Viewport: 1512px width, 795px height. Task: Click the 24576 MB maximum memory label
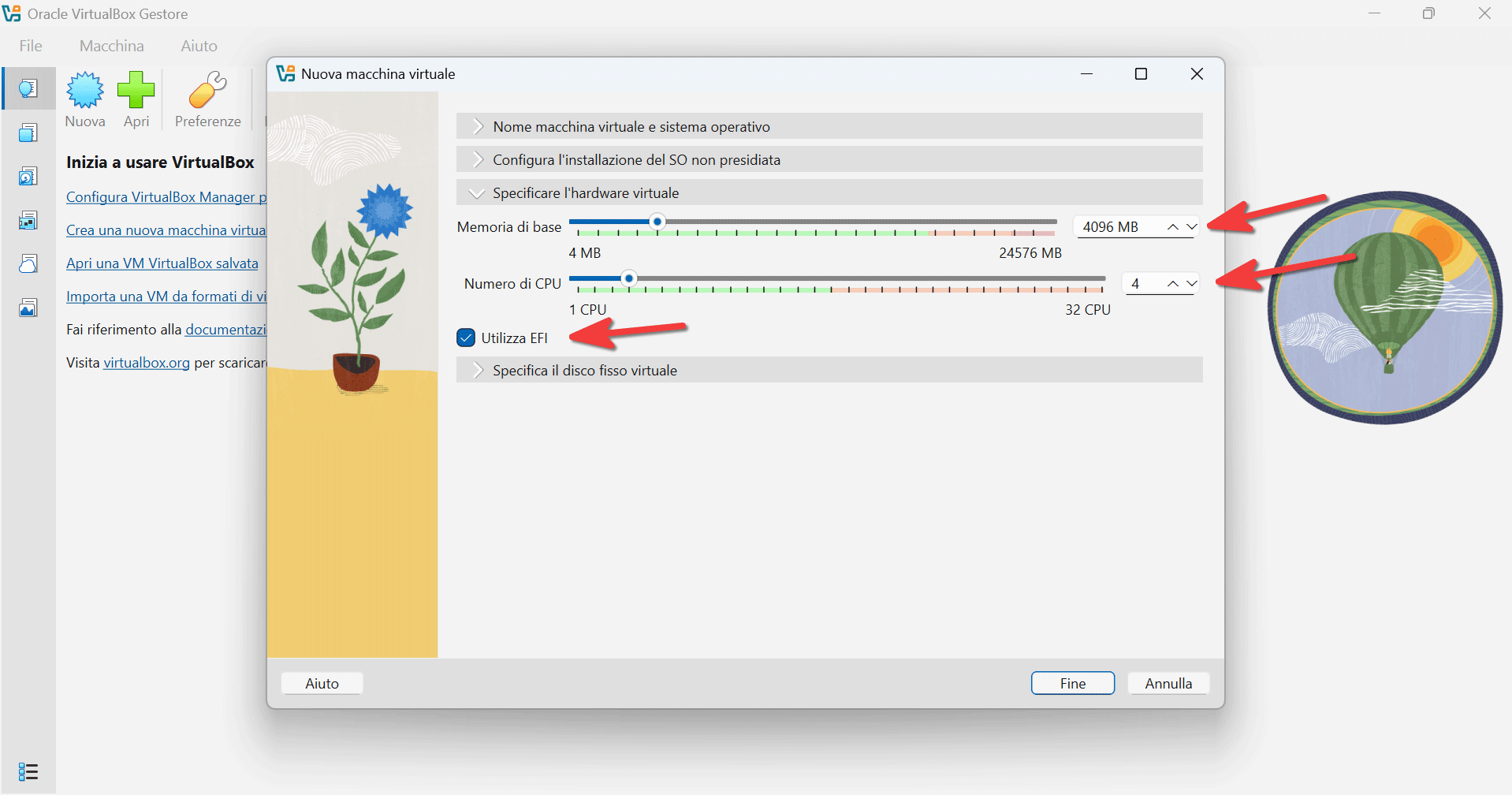click(1030, 253)
